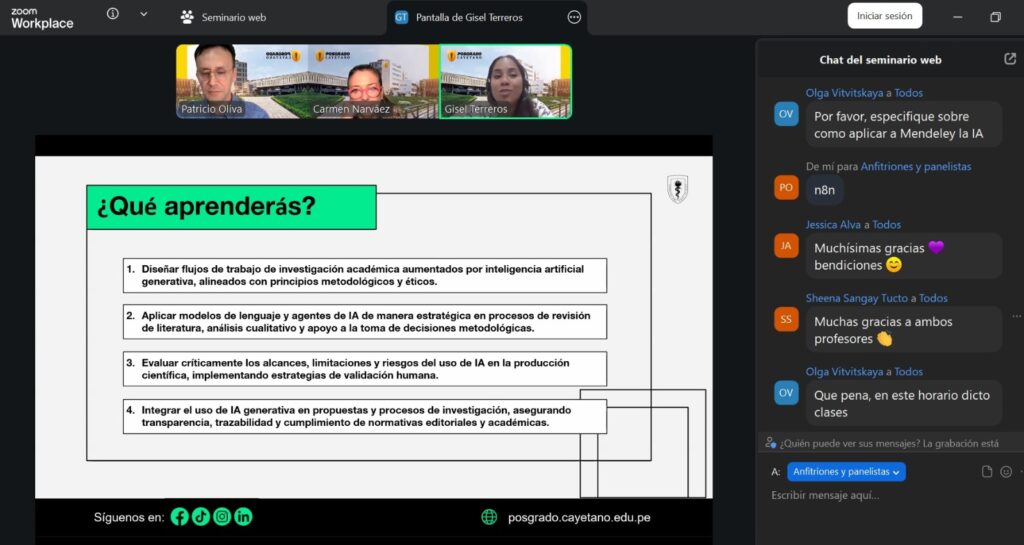1024x545 pixels.
Task: Click the Instagram icon on the slide
Action: [222, 517]
